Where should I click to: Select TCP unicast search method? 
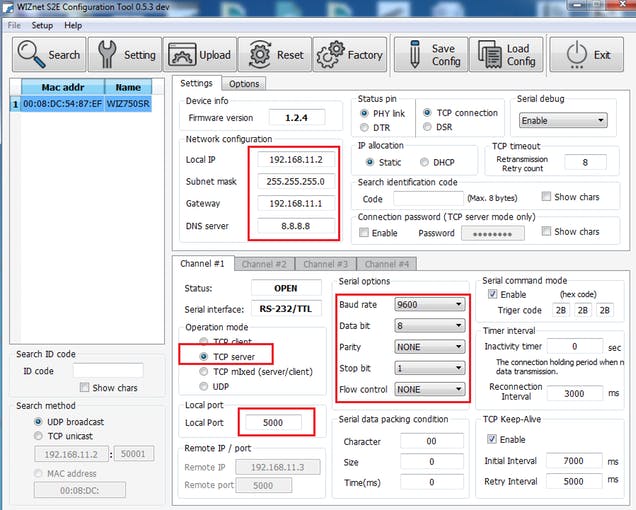(38, 436)
